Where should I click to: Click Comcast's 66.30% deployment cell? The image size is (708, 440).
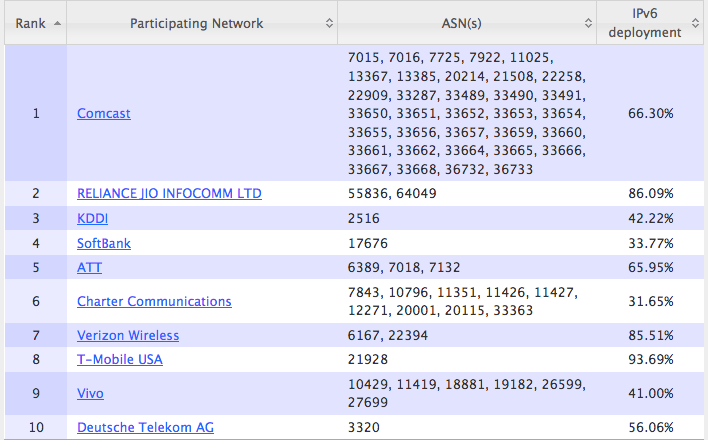coord(650,113)
